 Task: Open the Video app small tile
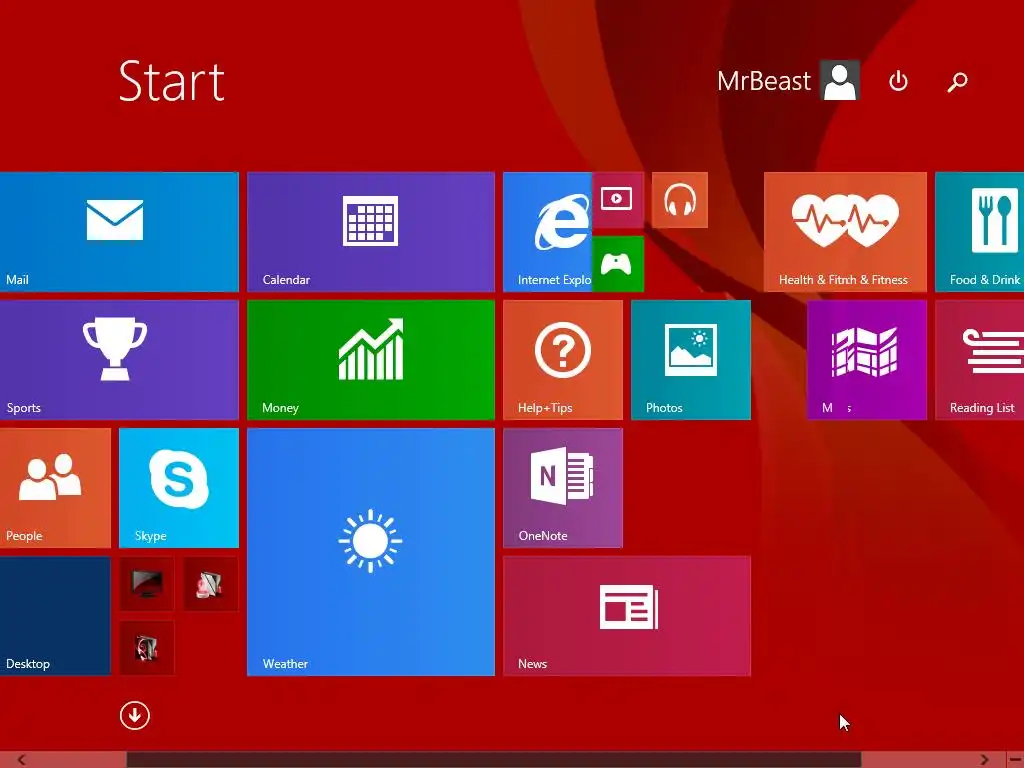coord(618,200)
